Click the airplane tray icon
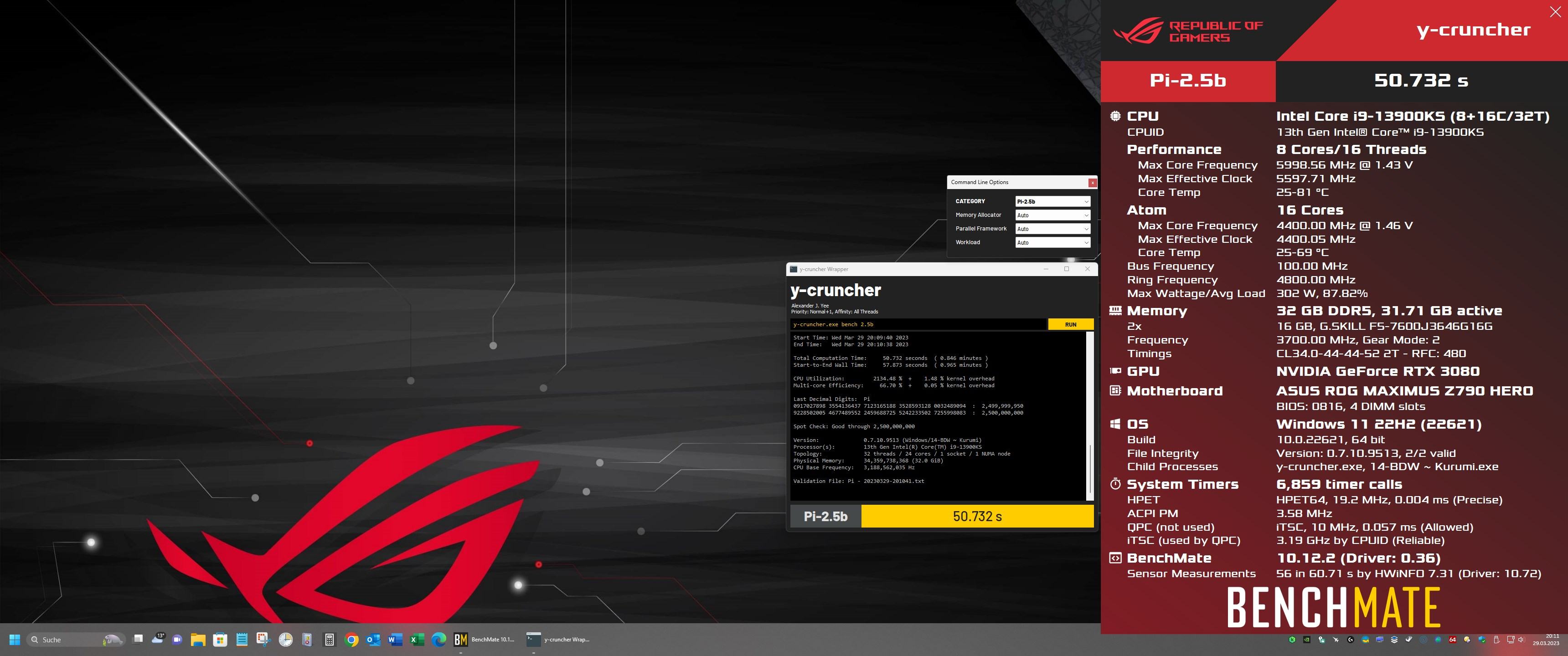Image resolution: width=1568 pixels, height=656 pixels. (x=1336, y=640)
